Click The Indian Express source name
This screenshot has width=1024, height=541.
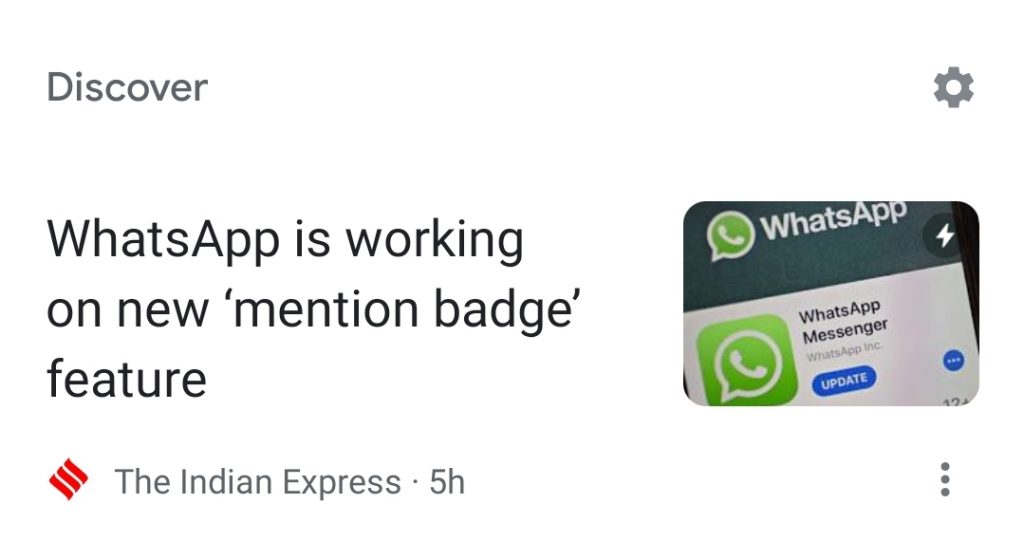(x=257, y=482)
